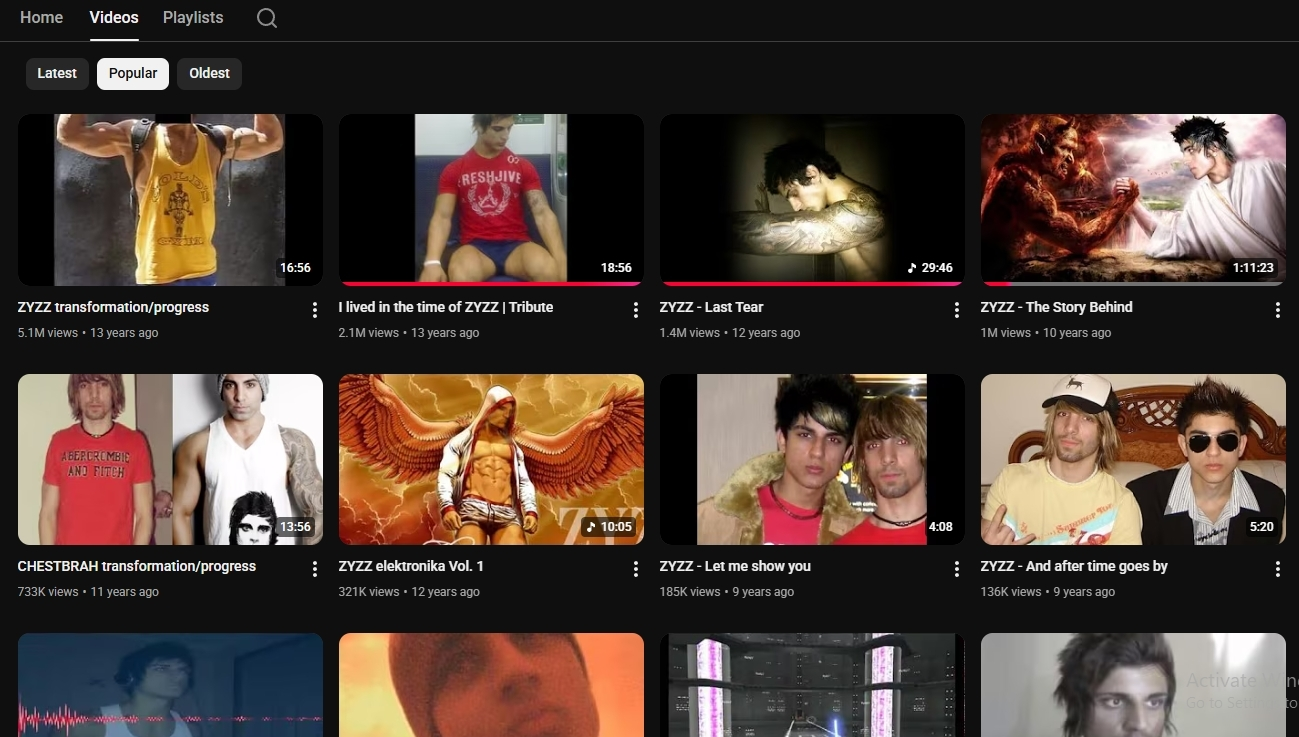Click the 5.1M views • 13 years ago text
The height and width of the screenshot is (737, 1299).
[x=88, y=333]
